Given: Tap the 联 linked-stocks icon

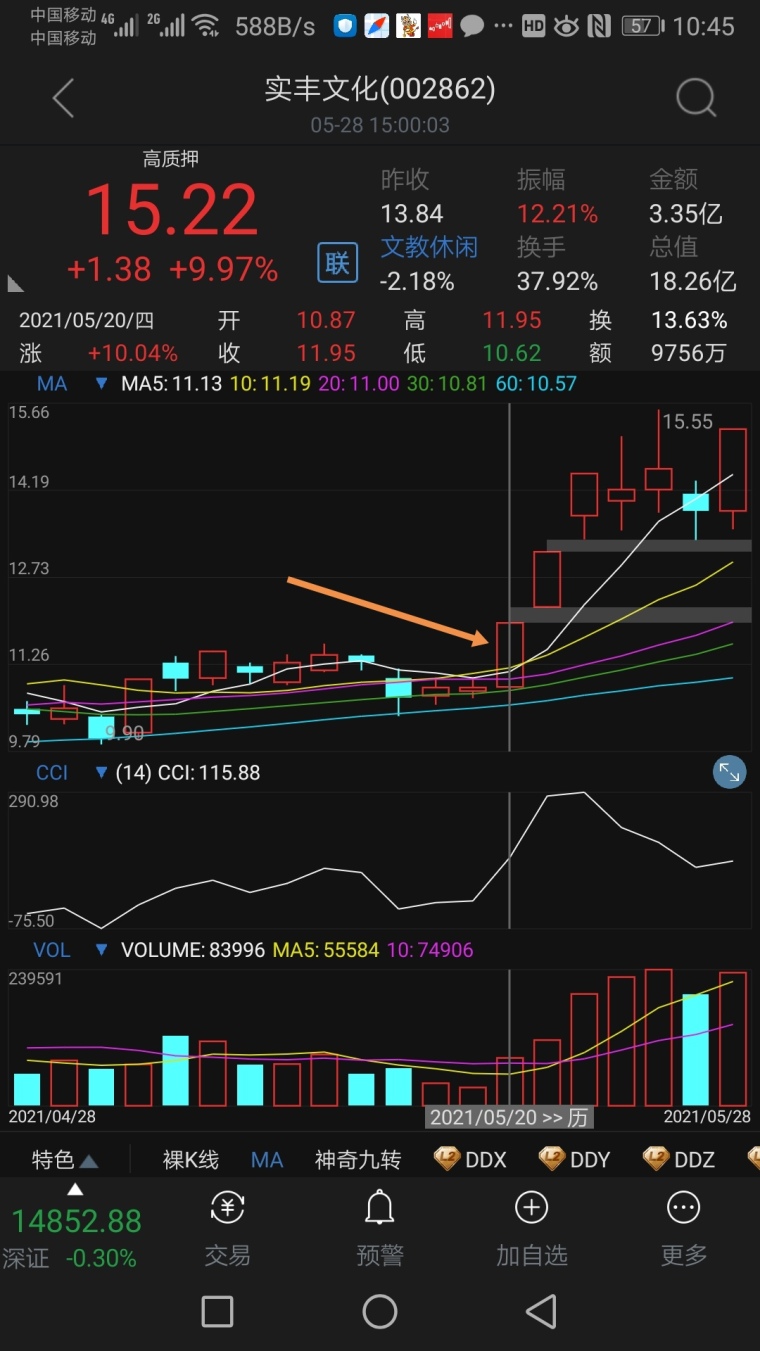Looking at the screenshot, I should pos(337,263).
